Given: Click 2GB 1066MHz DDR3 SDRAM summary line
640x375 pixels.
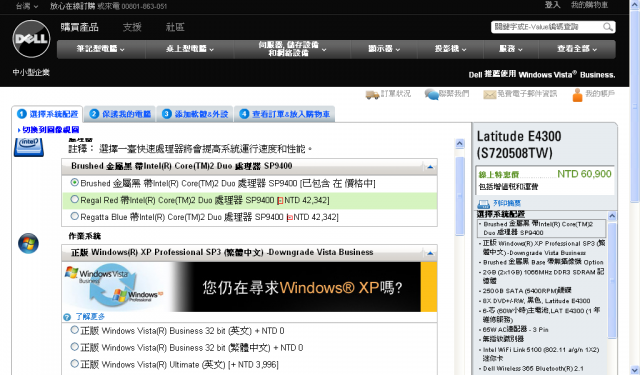Looking at the screenshot, I should [543, 276].
